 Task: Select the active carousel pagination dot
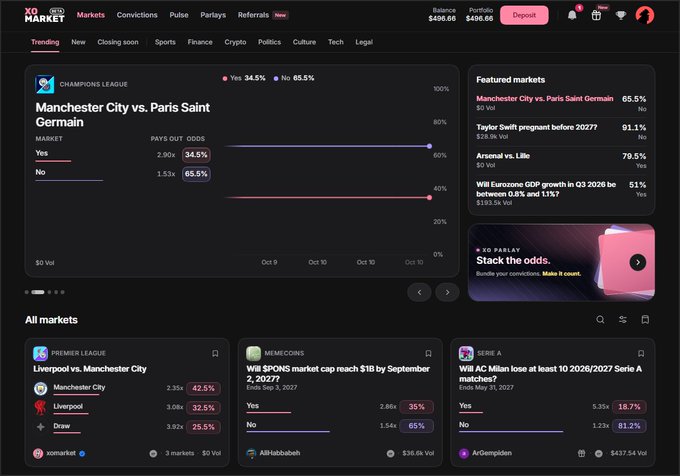coord(38,292)
